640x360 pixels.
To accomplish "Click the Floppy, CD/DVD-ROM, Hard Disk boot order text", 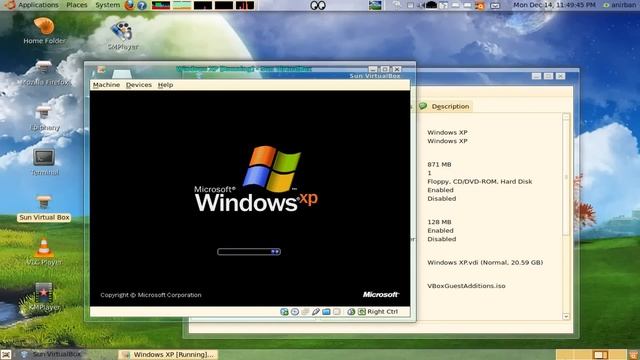I will 480,182.
